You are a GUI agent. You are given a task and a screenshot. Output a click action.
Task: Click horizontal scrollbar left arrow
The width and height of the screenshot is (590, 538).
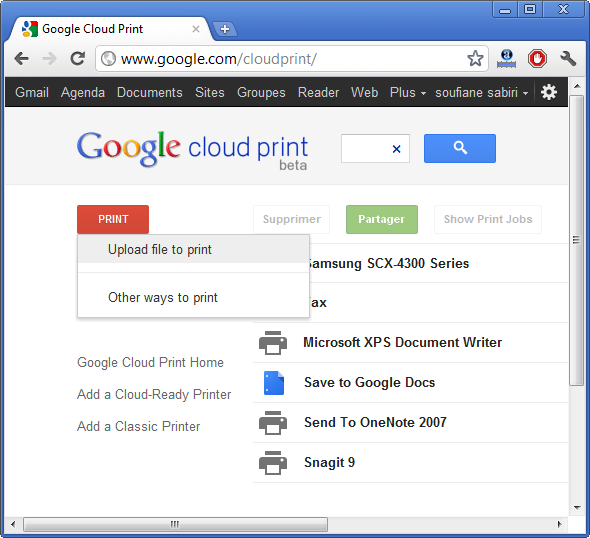point(13,524)
